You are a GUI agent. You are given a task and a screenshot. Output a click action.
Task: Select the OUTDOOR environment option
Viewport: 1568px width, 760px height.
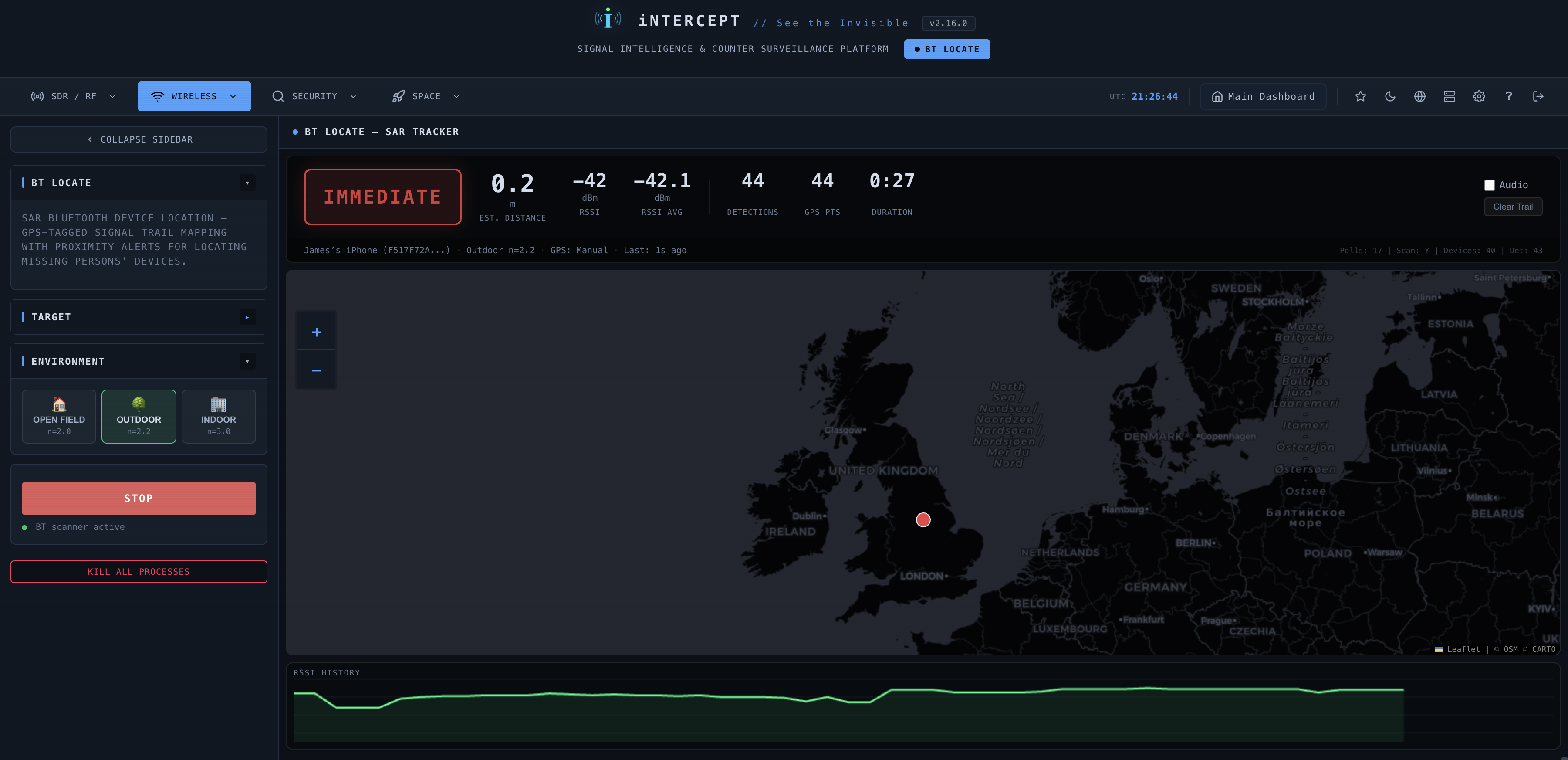138,416
